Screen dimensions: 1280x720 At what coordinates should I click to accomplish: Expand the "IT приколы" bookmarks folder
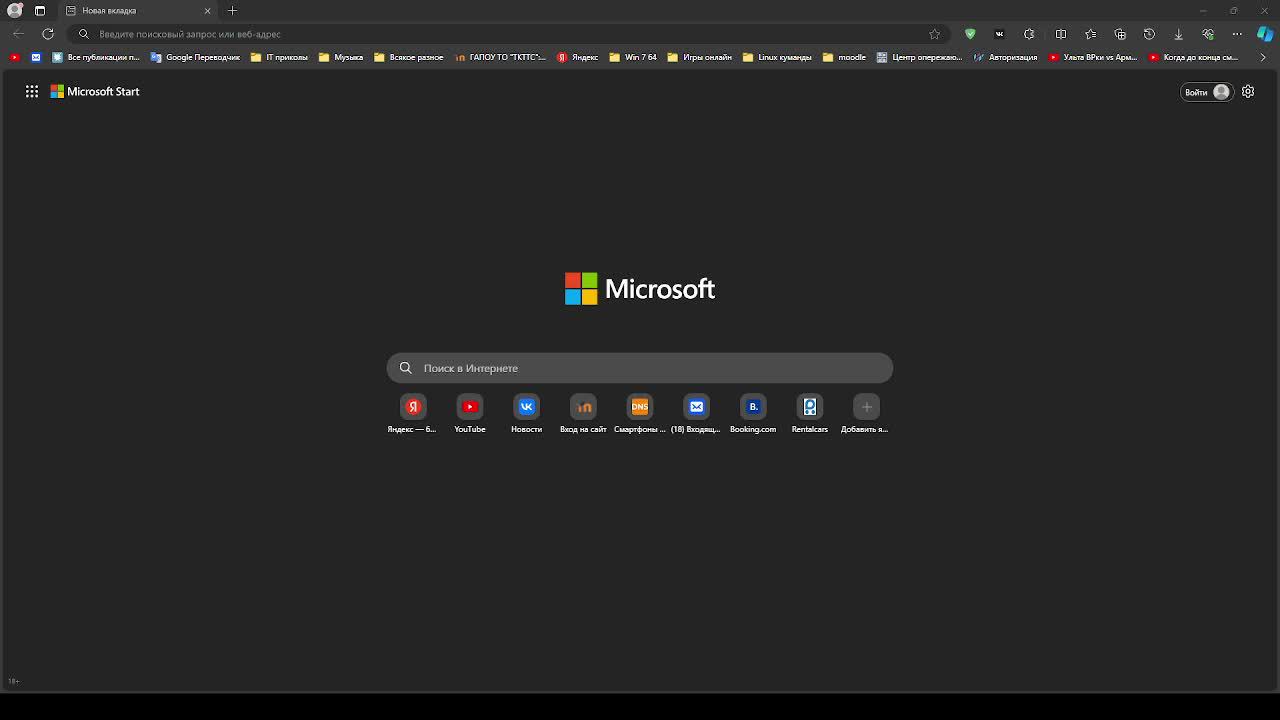click(x=279, y=57)
